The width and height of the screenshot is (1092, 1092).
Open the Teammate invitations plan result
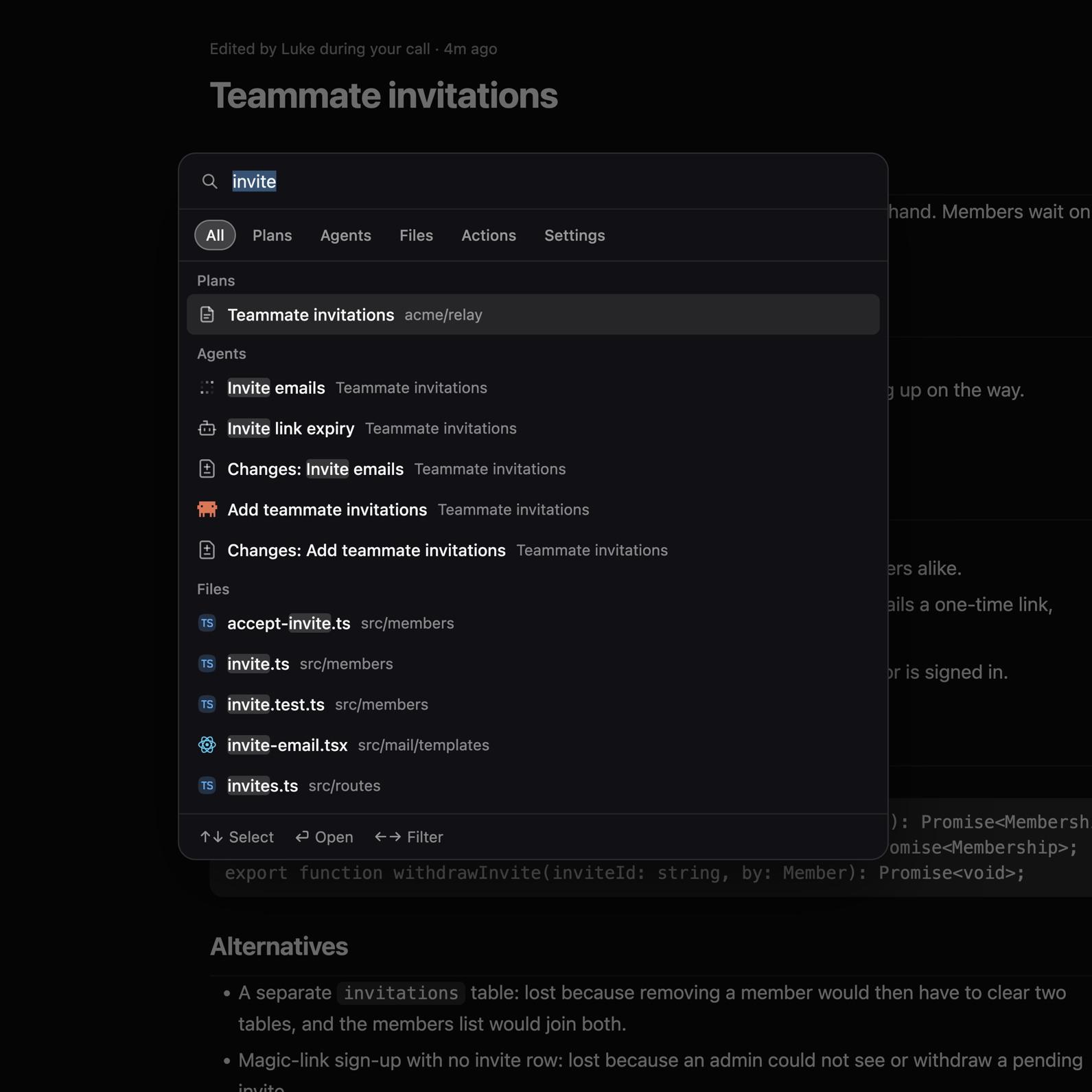tap(533, 314)
